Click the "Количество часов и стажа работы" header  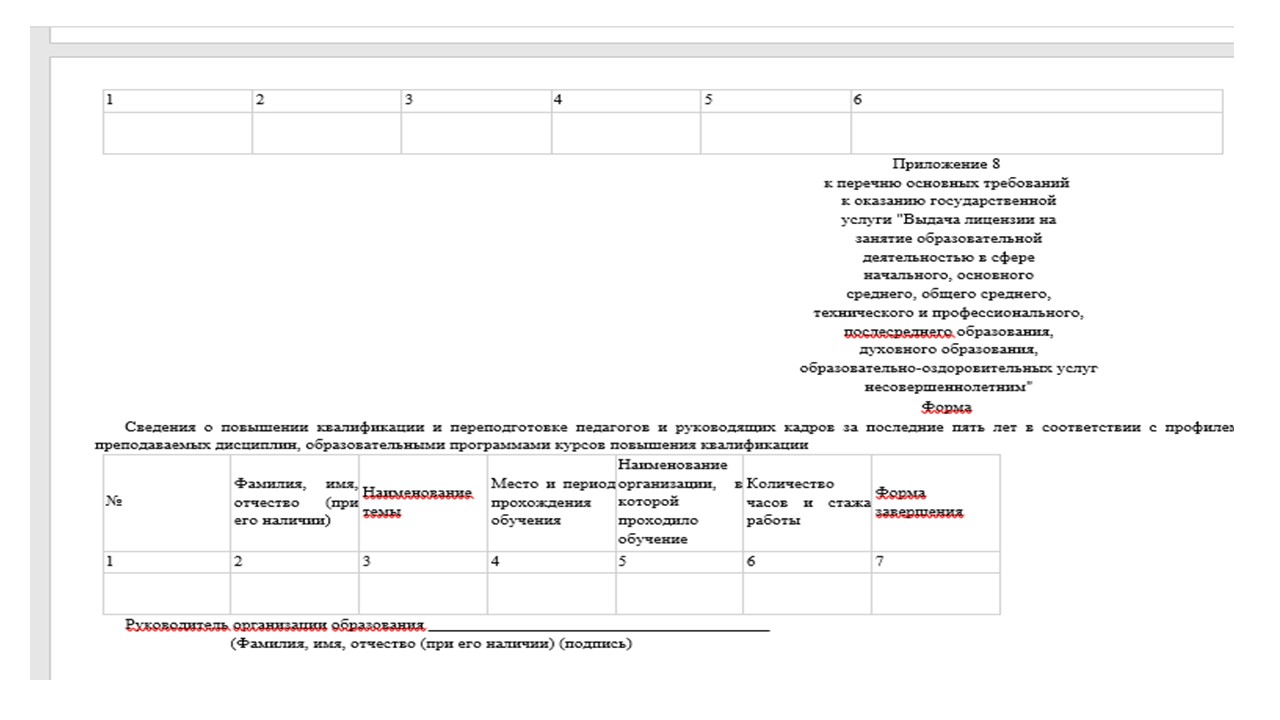(x=806, y=502)
